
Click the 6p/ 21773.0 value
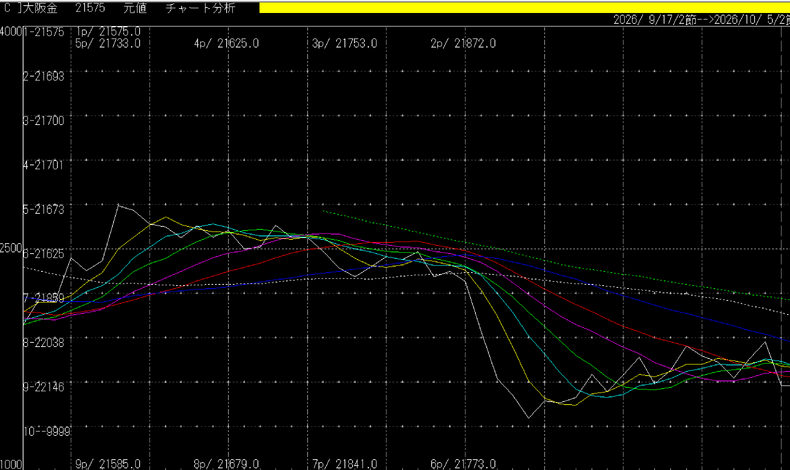pyautogui.click(x=463, y=464)
